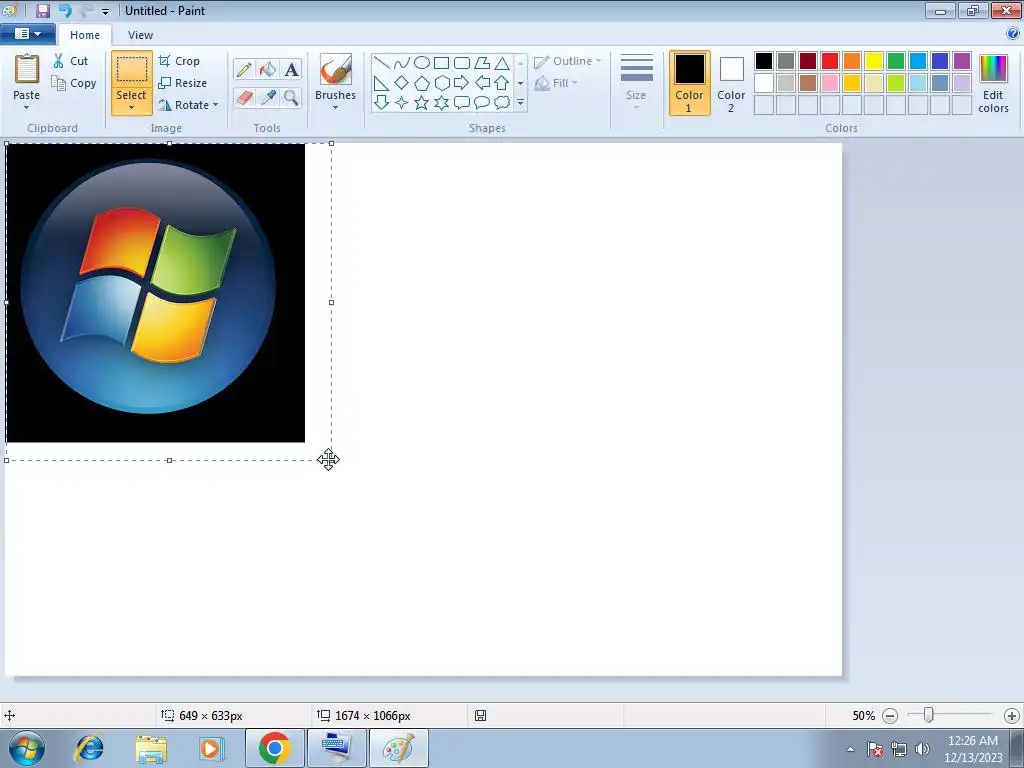This screenshot has height=768, width=1024.
Task: Choose the Hexagon shape
Action: [x=441, y=83]
